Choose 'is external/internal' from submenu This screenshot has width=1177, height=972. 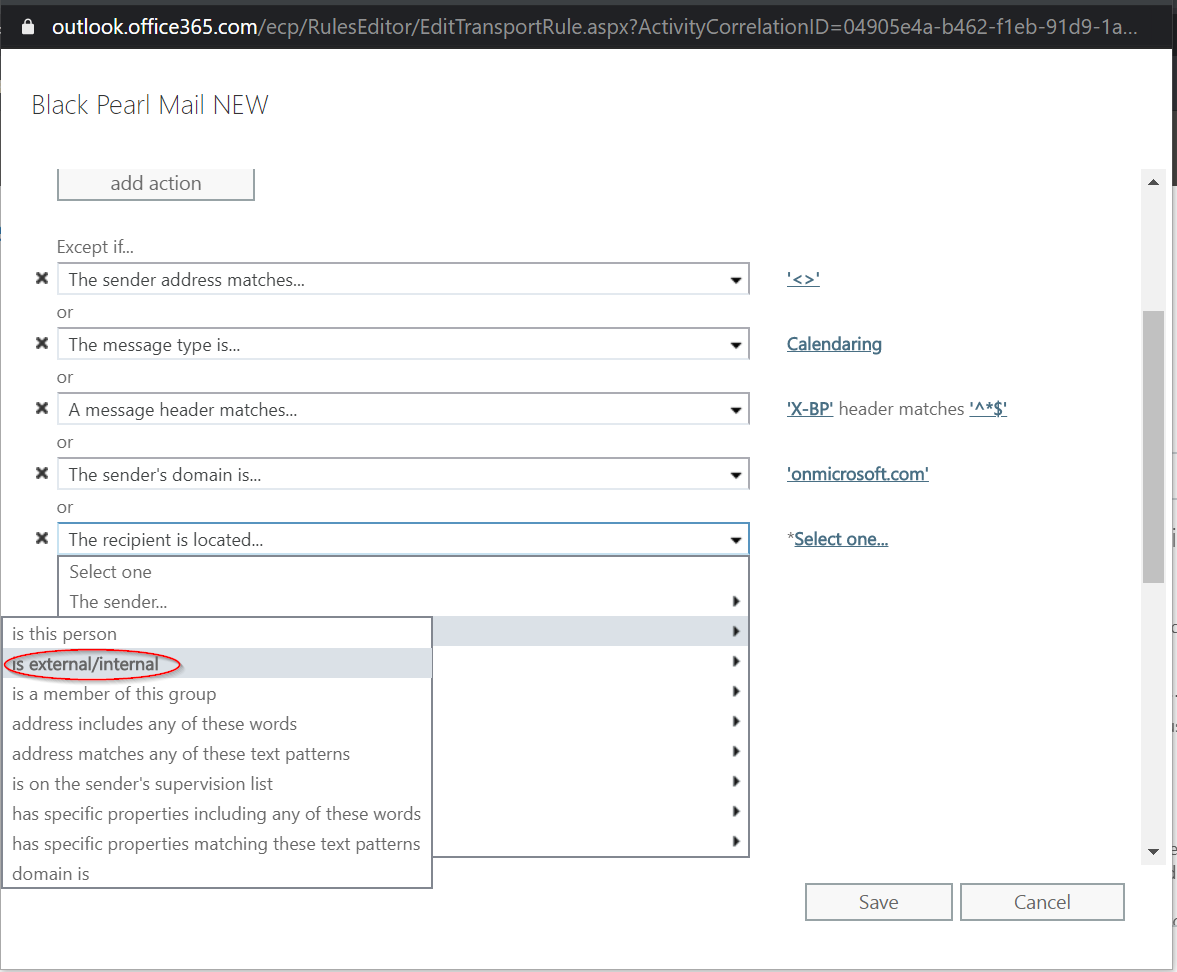(86, 664)
